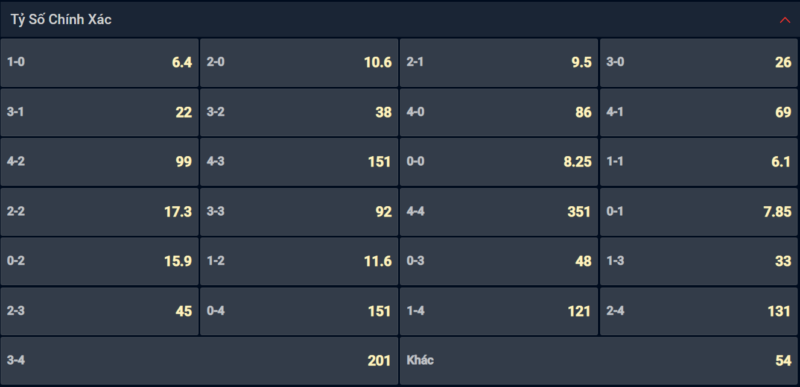Click the 3-1 score option
This screenshot has width=800, height=387.
point(99,112)
